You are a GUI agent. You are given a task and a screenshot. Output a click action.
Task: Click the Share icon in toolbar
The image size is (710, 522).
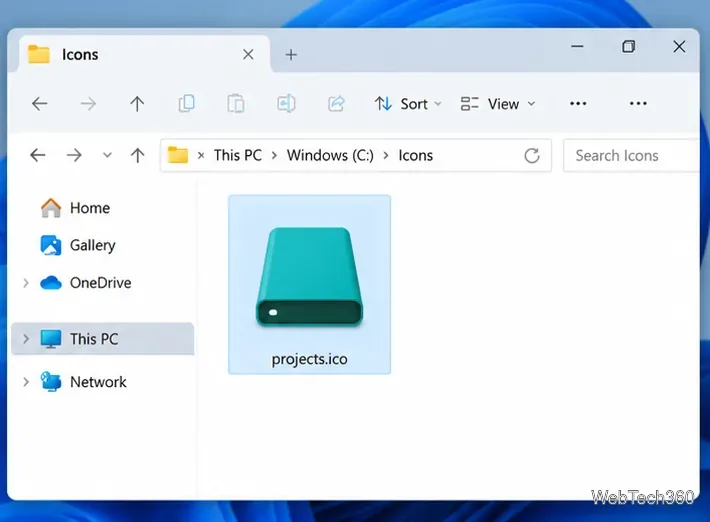point(336,104)
